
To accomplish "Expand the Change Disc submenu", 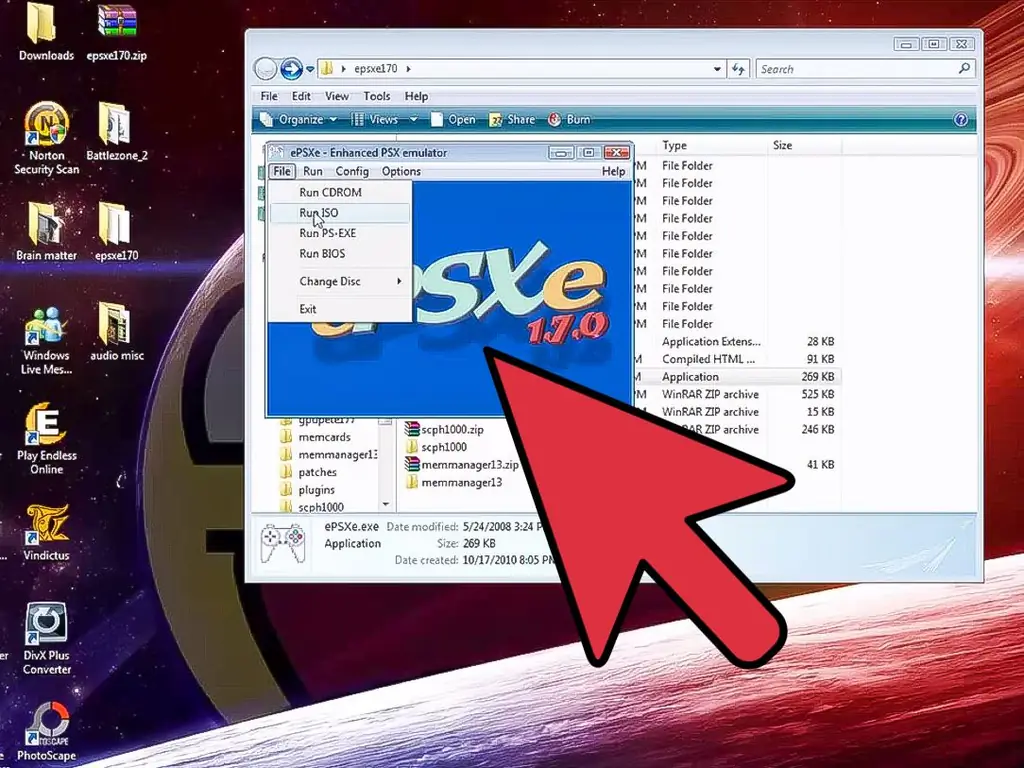I will (340, 281).
